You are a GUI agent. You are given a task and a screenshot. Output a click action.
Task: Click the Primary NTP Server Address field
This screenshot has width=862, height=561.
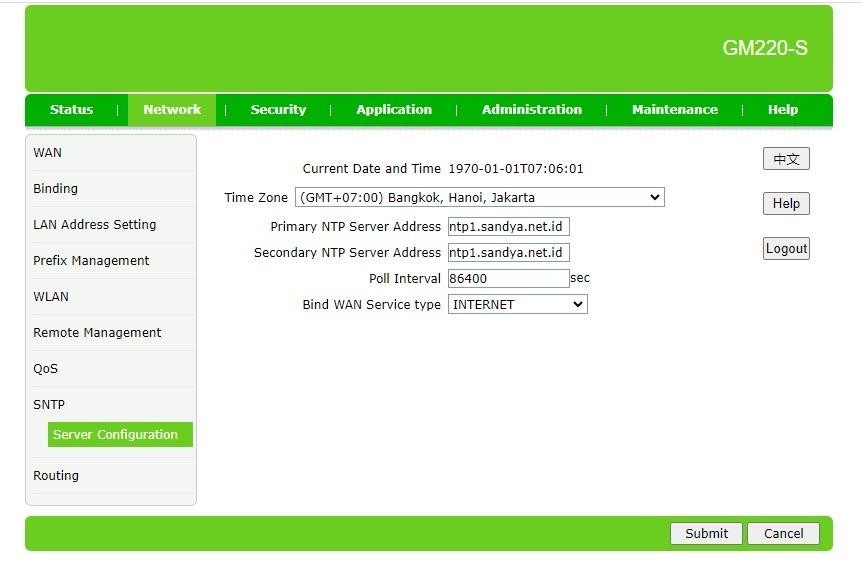tap(508, 227)
